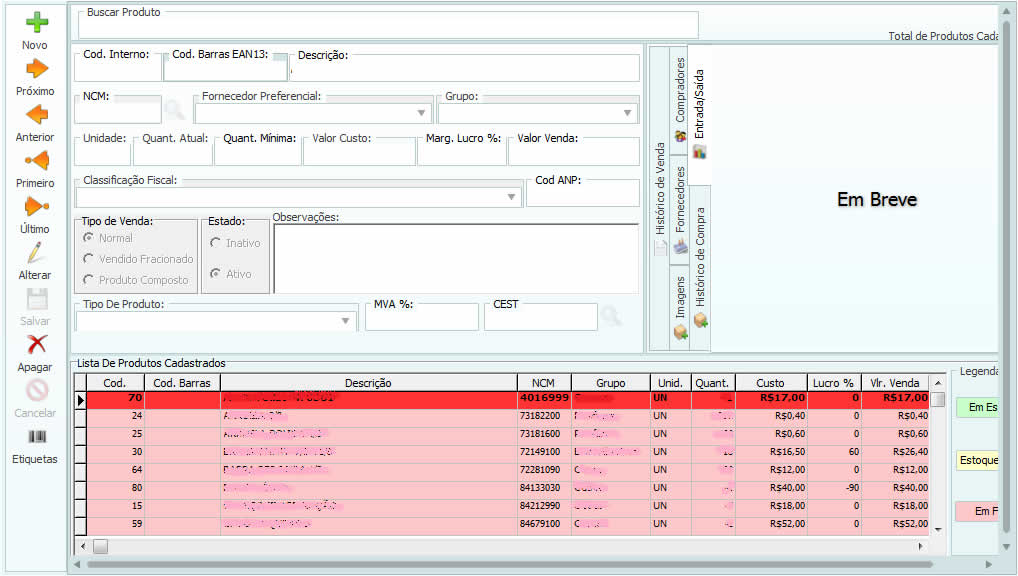Select the Vendido Fracionado radio option
The width and height of the screenshot is (1018, 576).
click(89, 259)
